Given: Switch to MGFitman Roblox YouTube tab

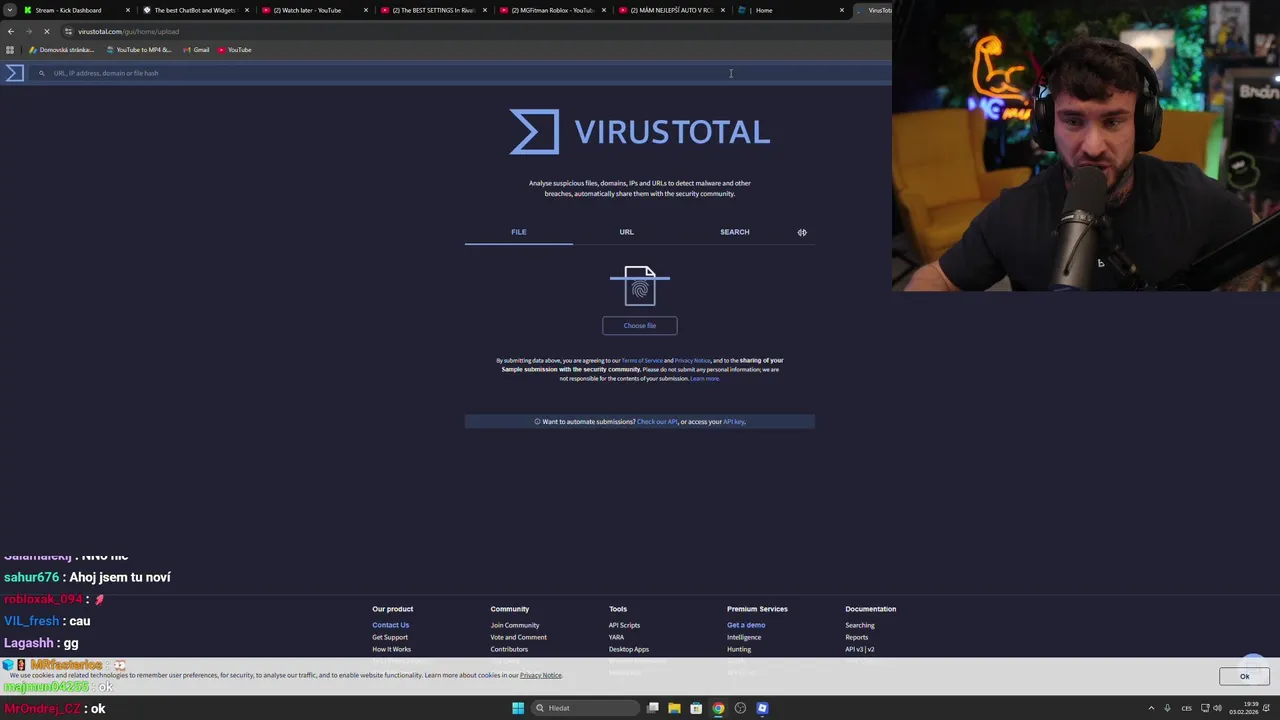Looking at the screenshot, I should 552,10.
